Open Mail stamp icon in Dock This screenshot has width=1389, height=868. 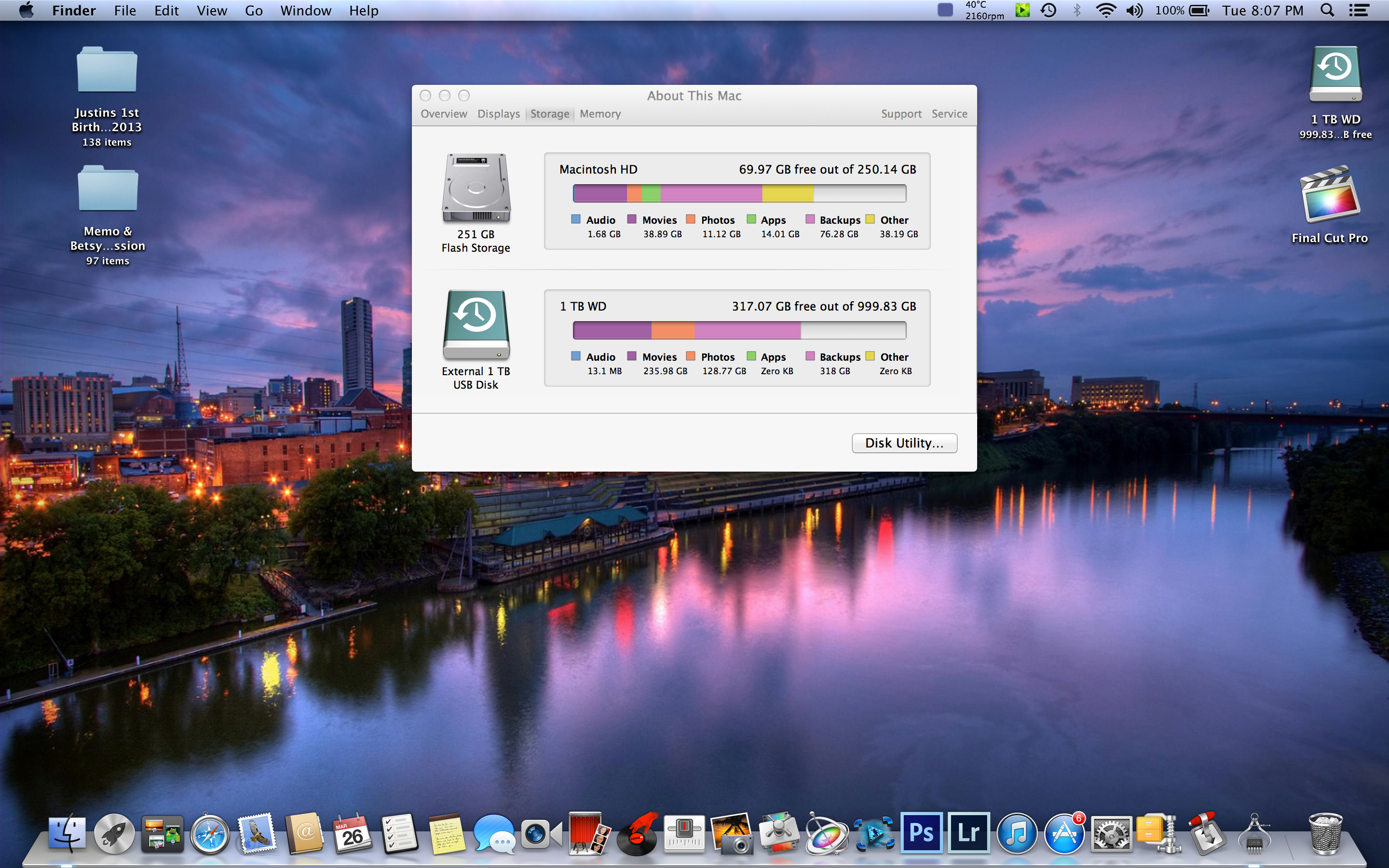(x=257, y=833)
